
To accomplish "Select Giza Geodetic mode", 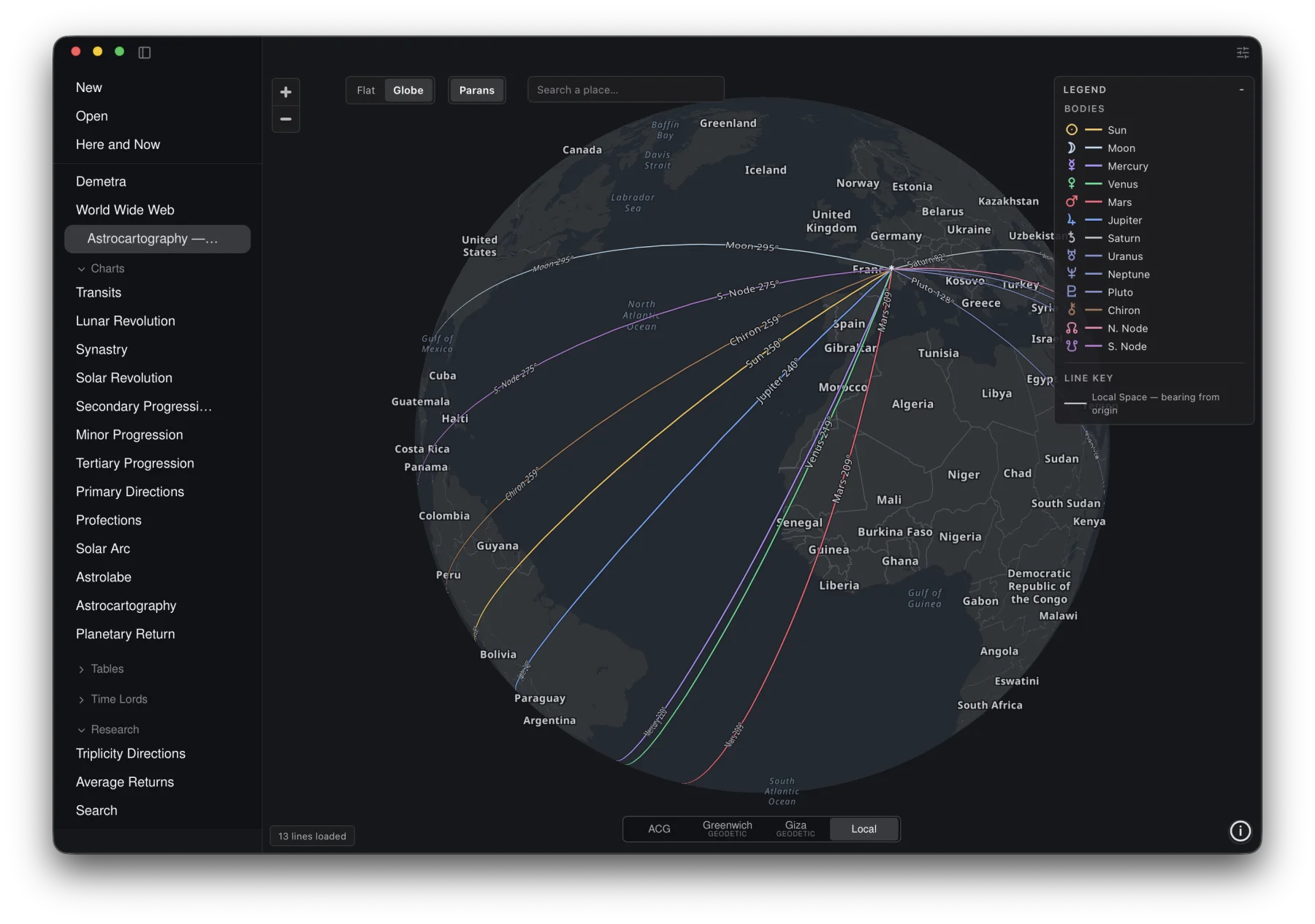I will click(x=796, y=829).
